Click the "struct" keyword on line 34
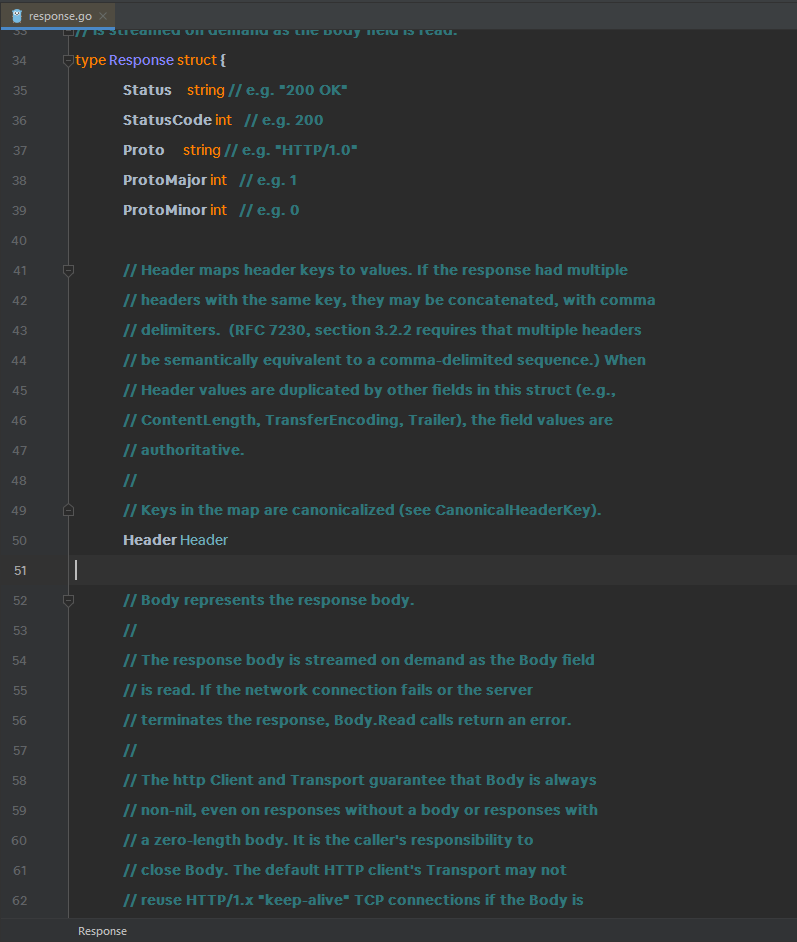 (x=197, y=60)
